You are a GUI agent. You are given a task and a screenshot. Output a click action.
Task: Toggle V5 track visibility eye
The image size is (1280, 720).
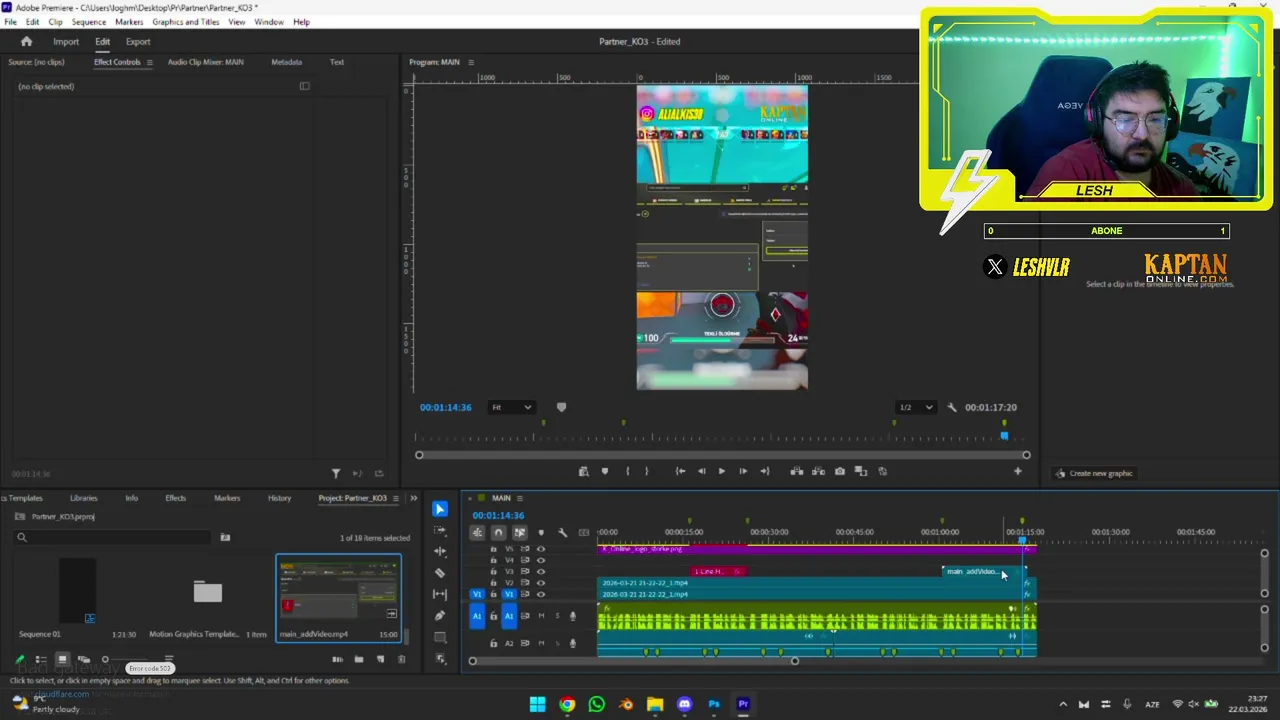(x=541, y=549)
